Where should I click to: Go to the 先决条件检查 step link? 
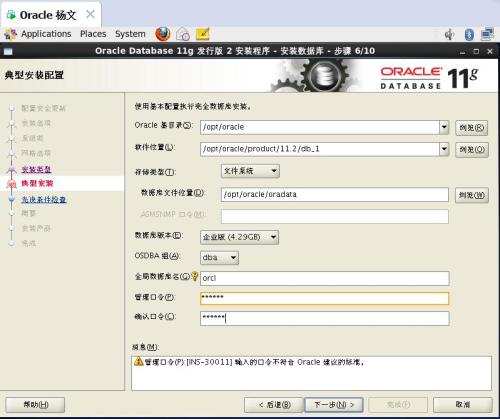[44, 199]
